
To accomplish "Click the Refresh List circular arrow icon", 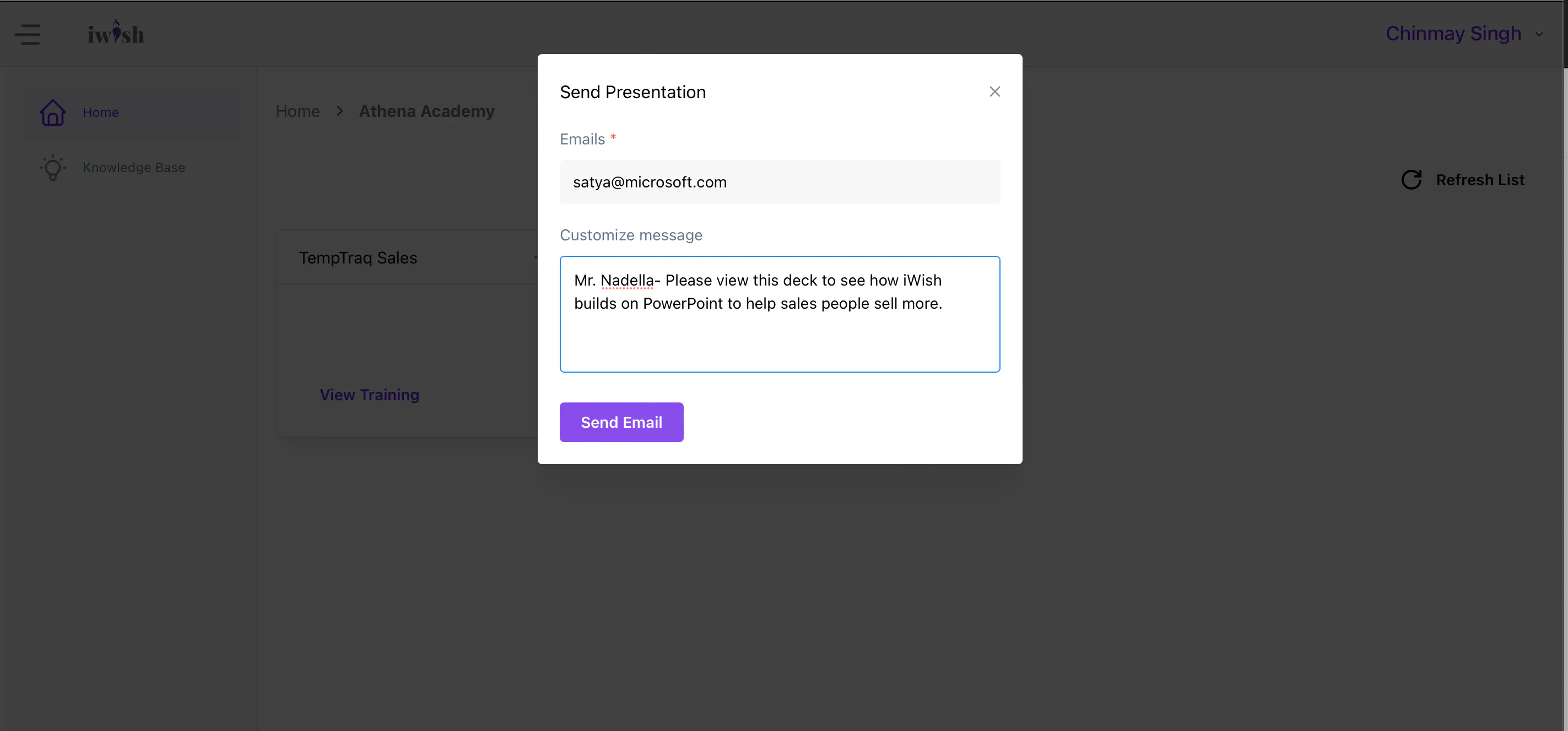I will 1412,180.
